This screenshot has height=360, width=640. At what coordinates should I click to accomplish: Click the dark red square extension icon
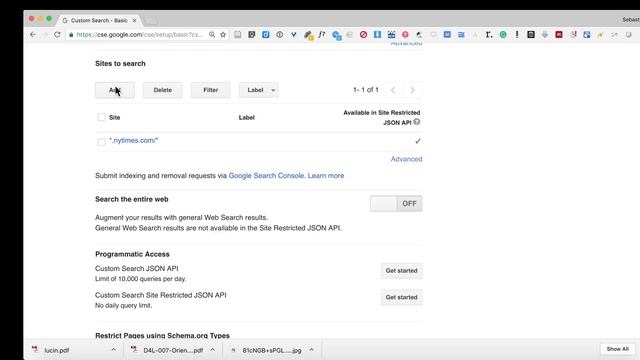(559, 35)
